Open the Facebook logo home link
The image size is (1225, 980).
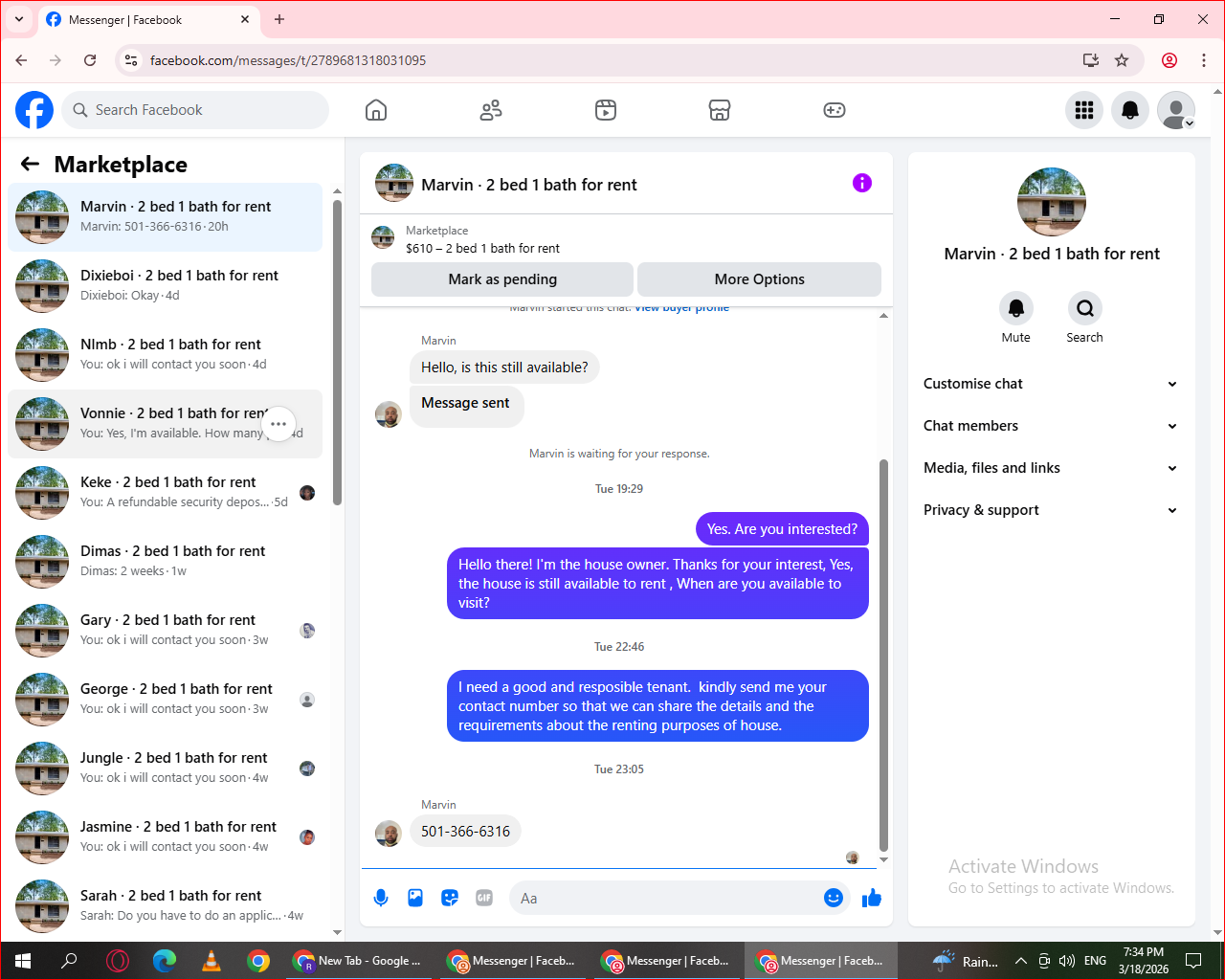pyautogui.click(x=34, y=110)
